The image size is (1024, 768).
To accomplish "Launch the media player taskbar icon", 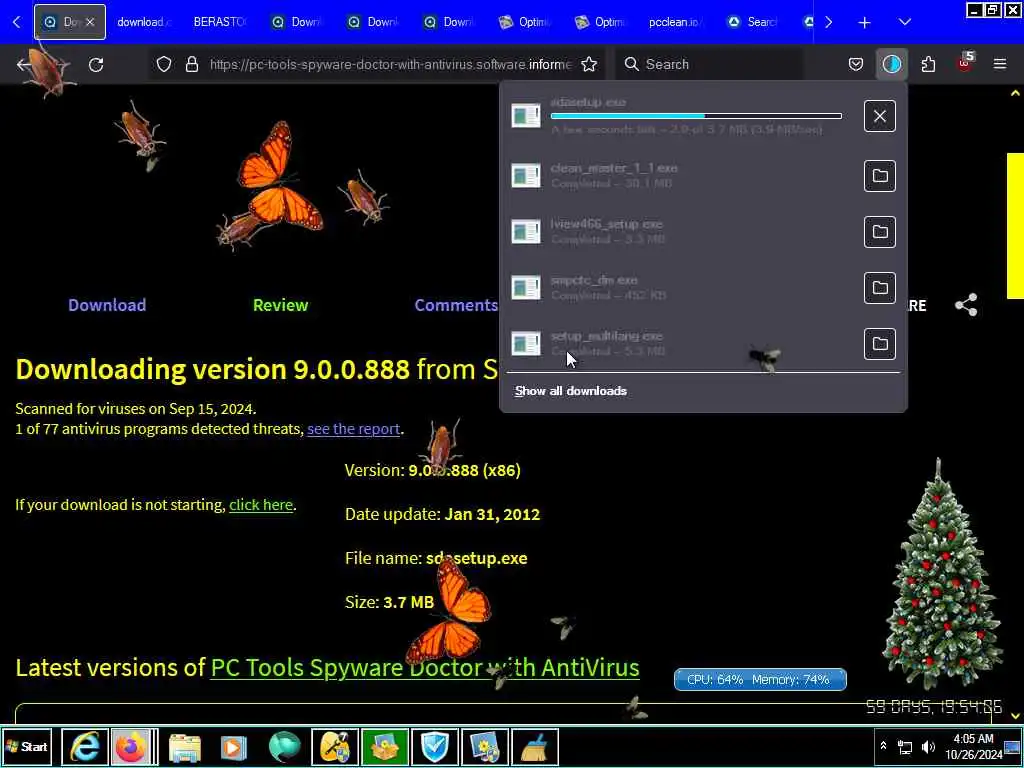I will (x=233, y=748).
